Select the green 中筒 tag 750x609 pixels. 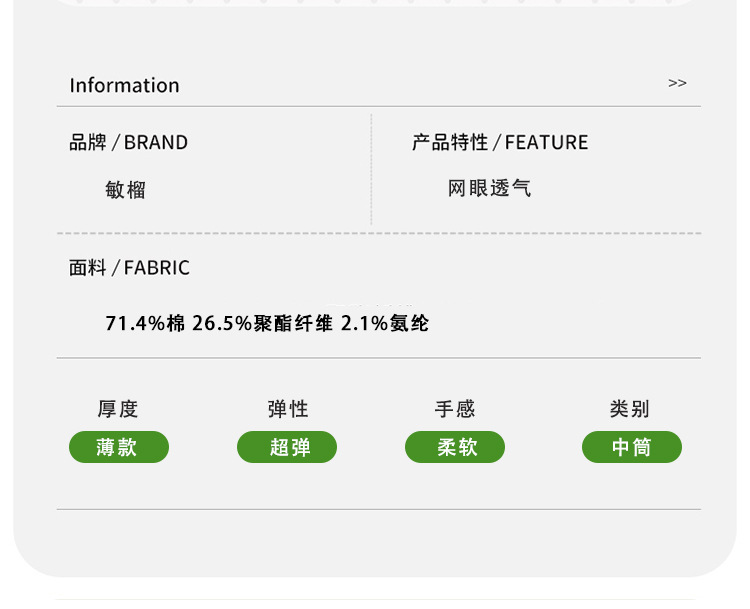(x=632, y=447)
